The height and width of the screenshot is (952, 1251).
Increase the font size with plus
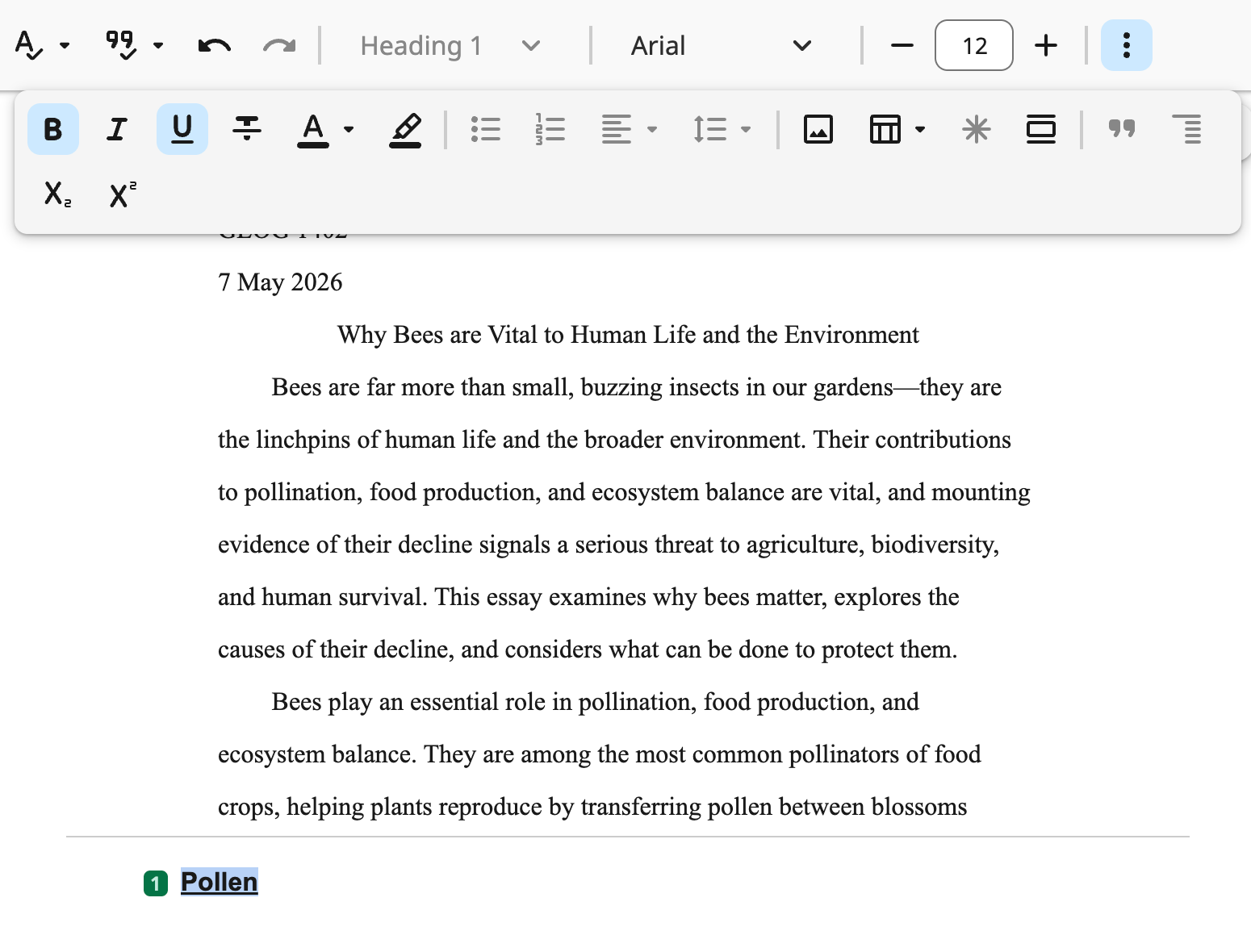click(x=1046, y=45)
